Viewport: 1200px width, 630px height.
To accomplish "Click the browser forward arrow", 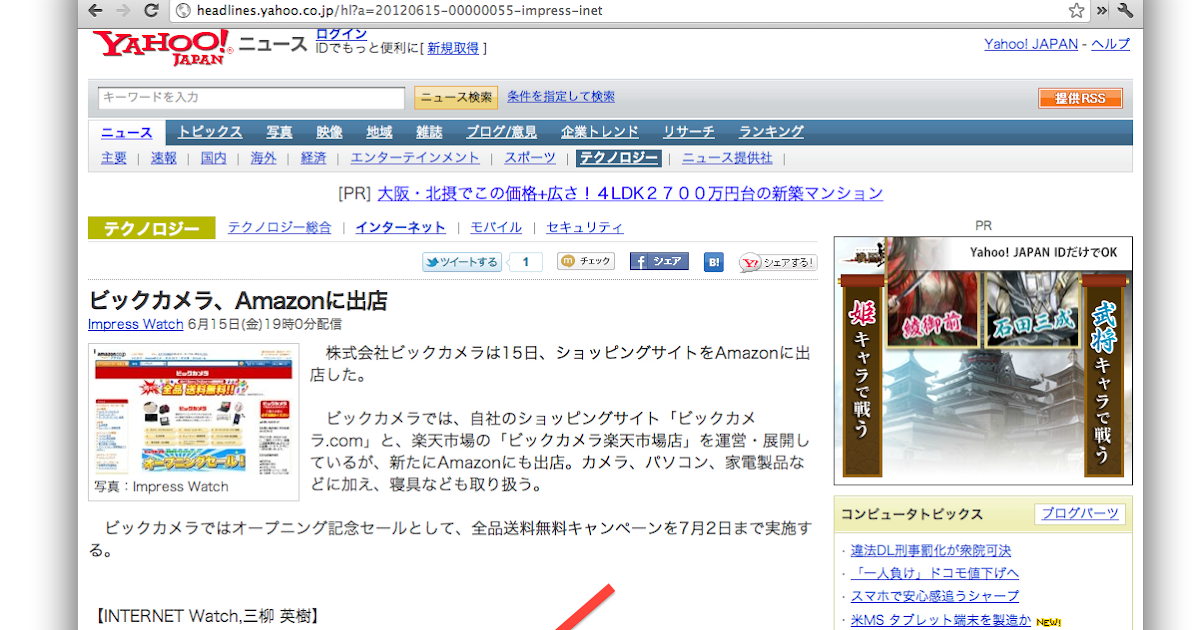I will tap(123, 11).
